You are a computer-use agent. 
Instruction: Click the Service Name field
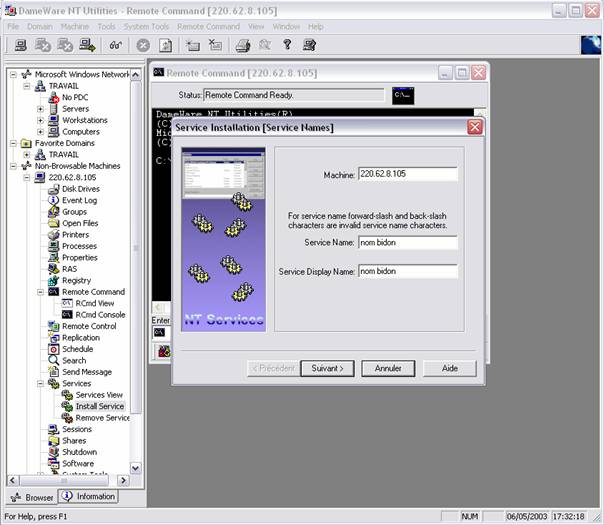(x=408, y=243)
